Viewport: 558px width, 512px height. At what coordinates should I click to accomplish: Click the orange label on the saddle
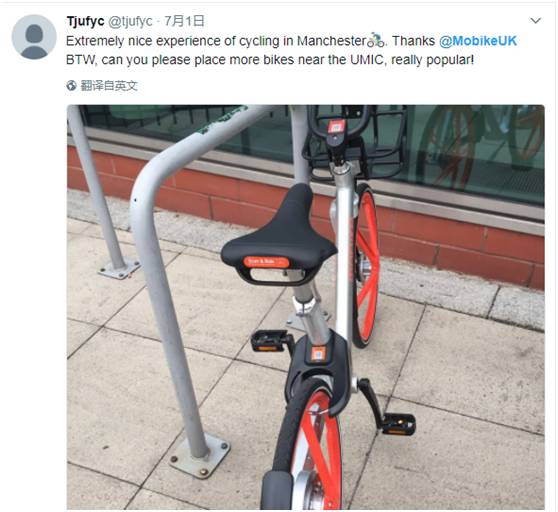(266, 262)
